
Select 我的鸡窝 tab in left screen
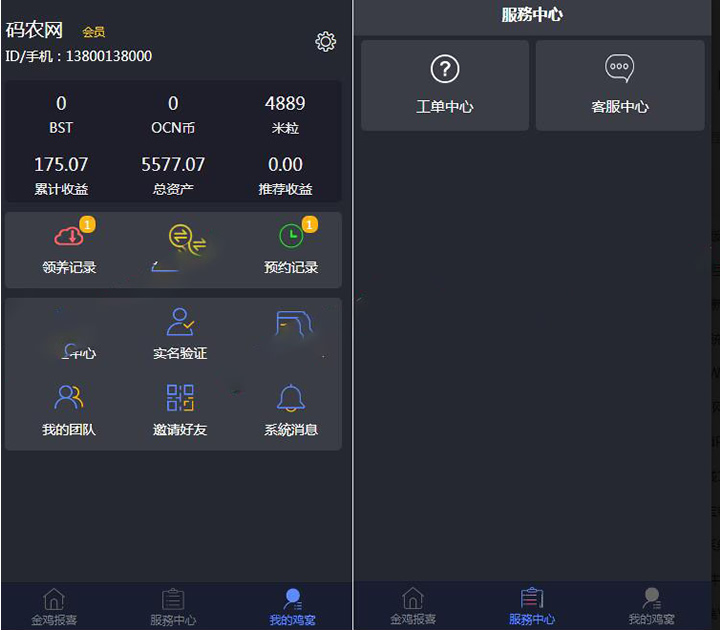[292, 607]
